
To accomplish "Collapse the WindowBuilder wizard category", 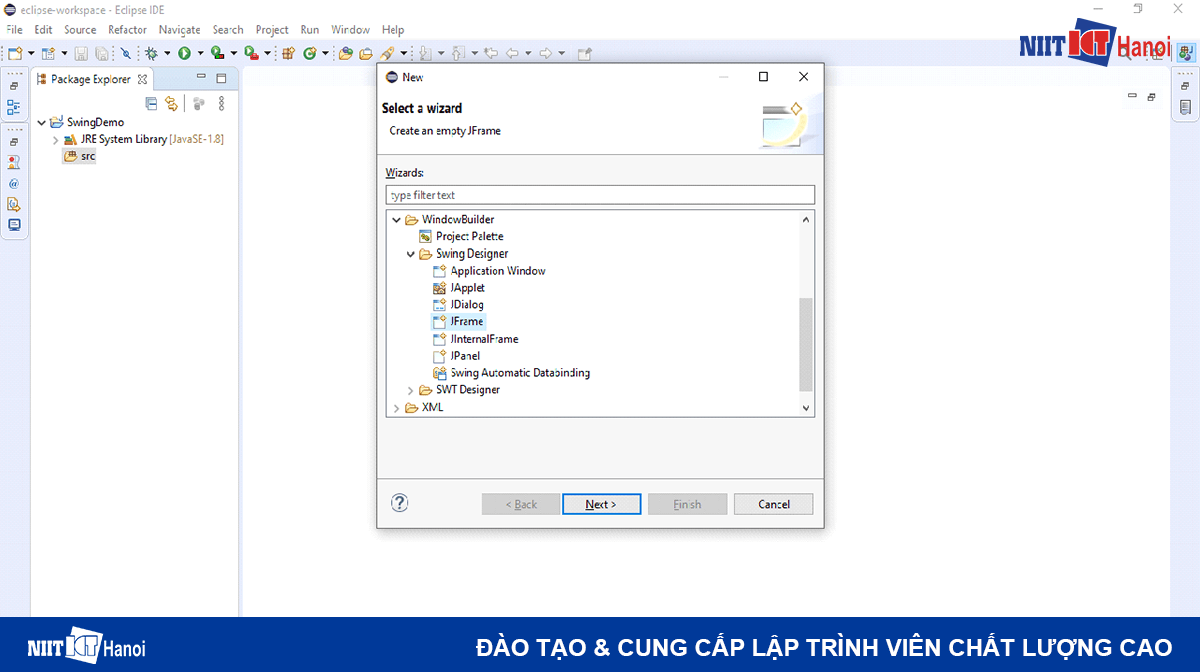I will coord(396,219).
